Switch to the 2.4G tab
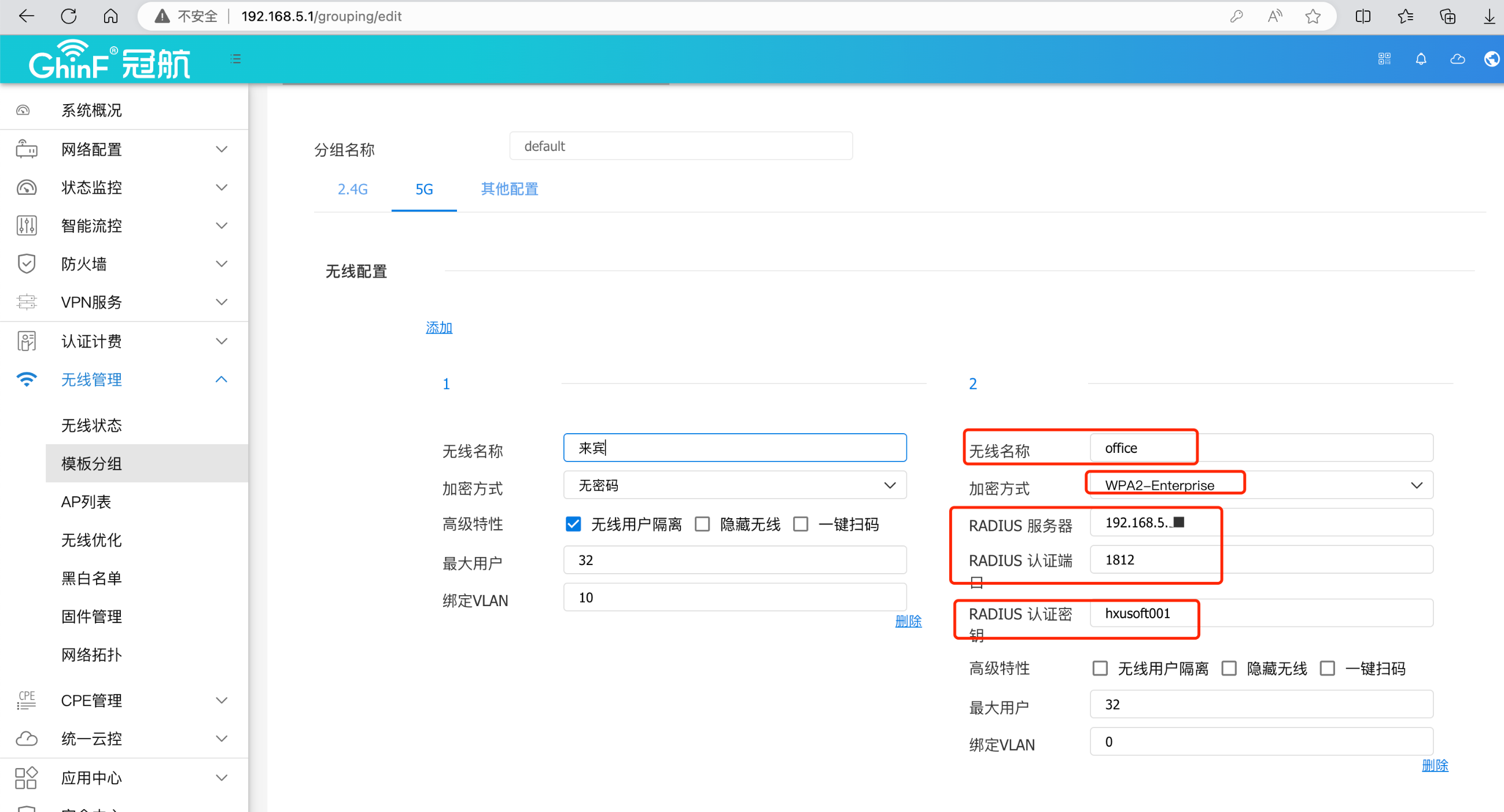The image size is (1504, 812). click(353, 189)
